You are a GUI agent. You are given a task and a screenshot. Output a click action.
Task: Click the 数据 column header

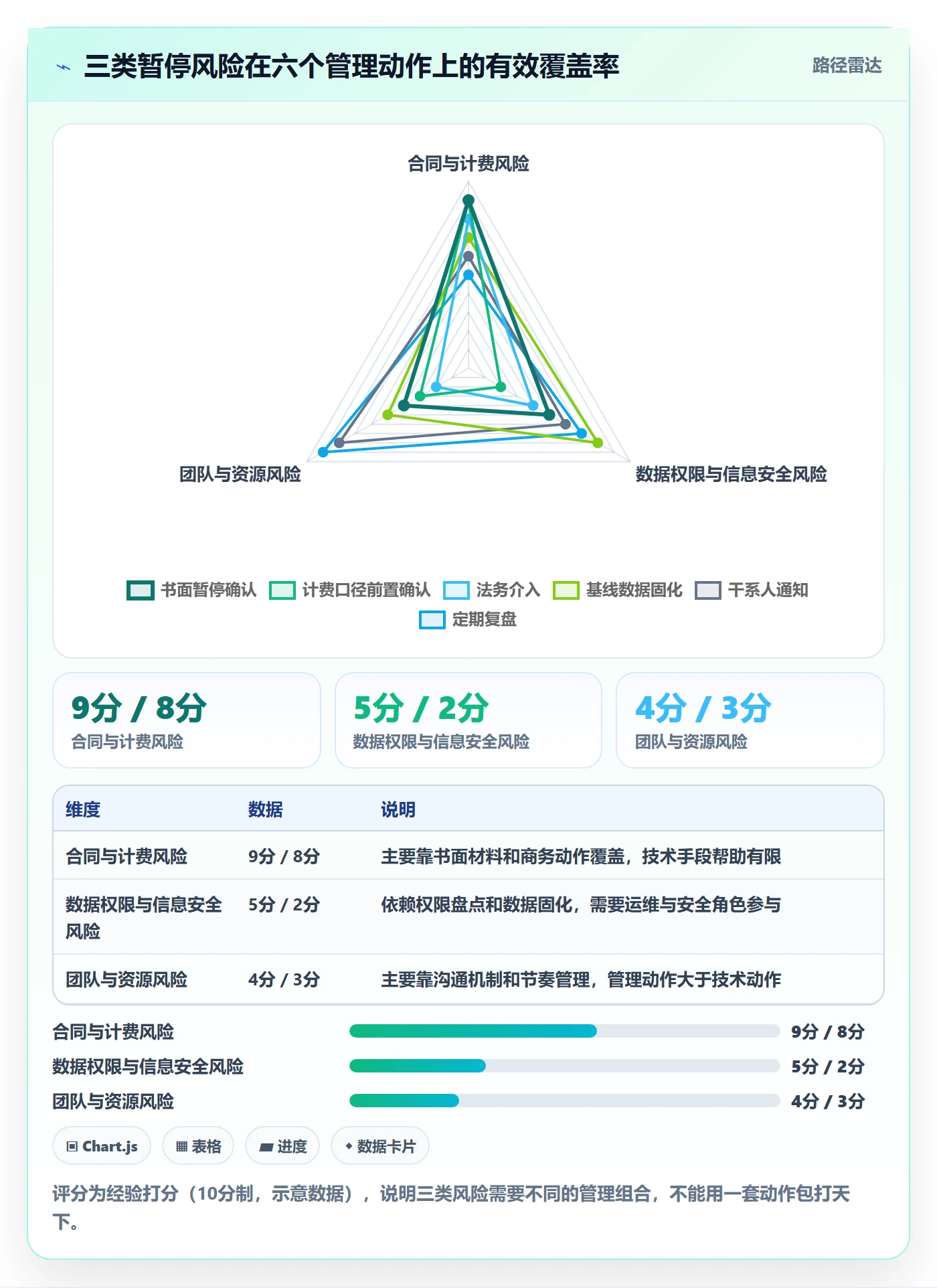click(x=265, y=809)
